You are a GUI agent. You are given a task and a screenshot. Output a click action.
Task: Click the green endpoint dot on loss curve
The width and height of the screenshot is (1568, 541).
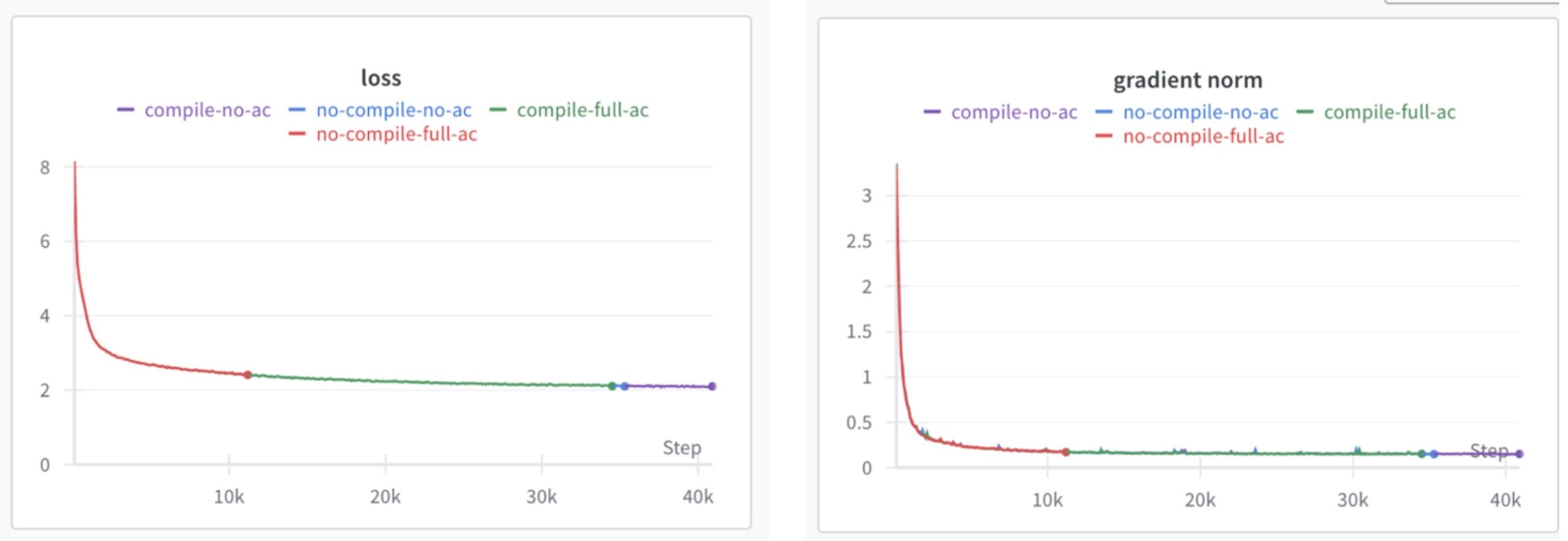point(612,386)
